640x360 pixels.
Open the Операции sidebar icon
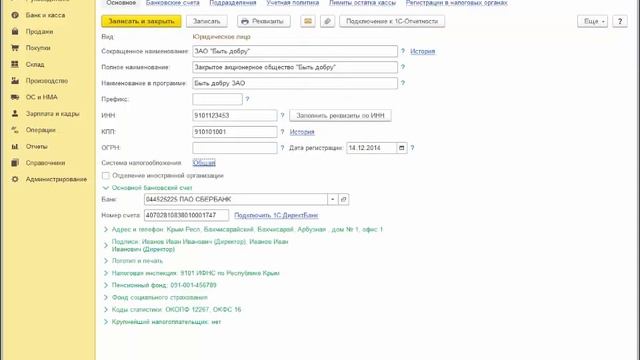[15, 130]
